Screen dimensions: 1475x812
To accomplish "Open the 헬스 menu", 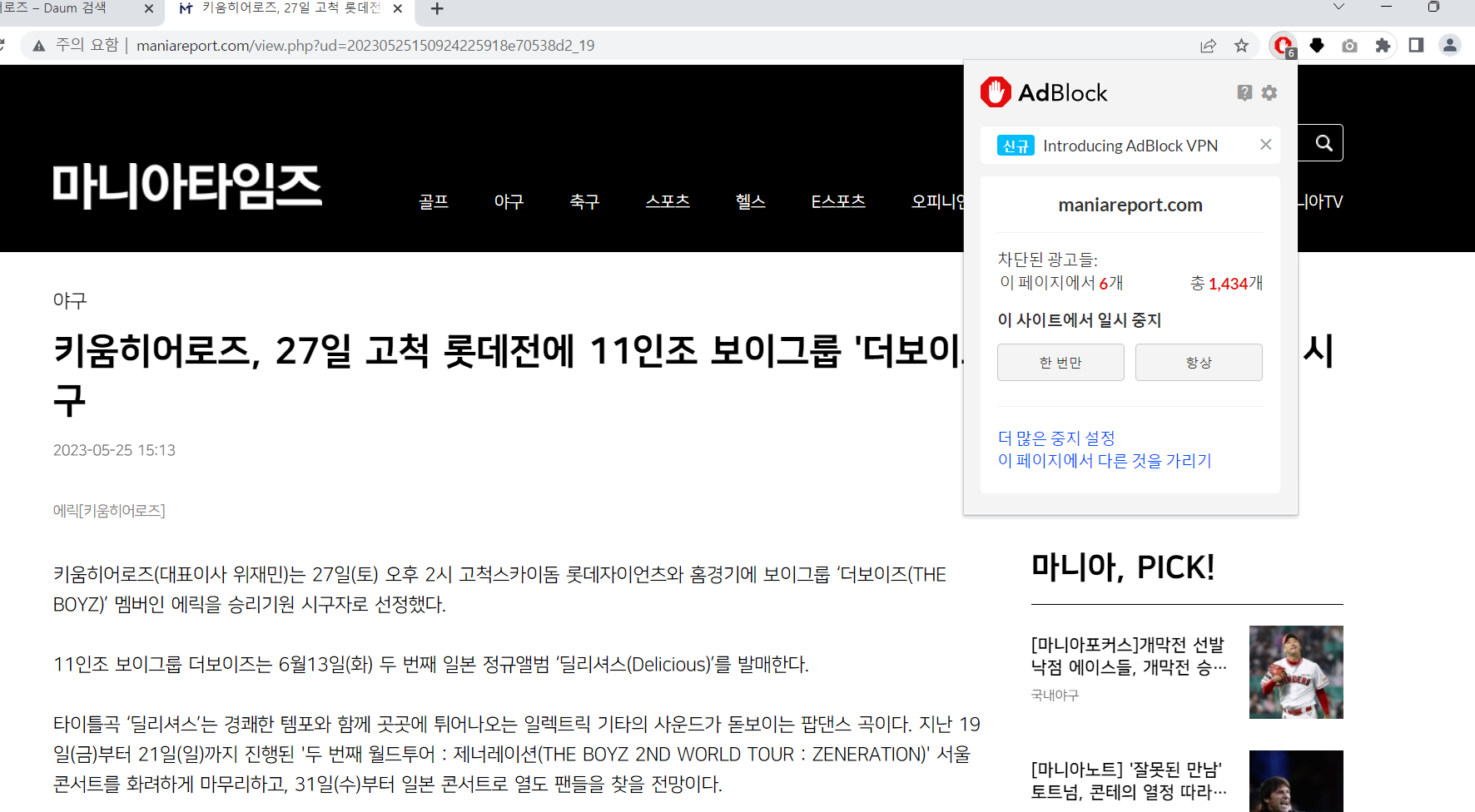I will point(750,201).
